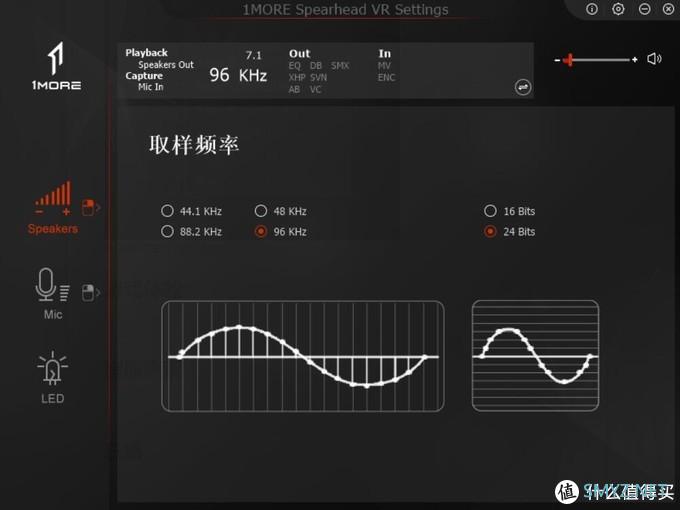
Task: Close the Spearhead VR settings window
Action: pos(669,9)
